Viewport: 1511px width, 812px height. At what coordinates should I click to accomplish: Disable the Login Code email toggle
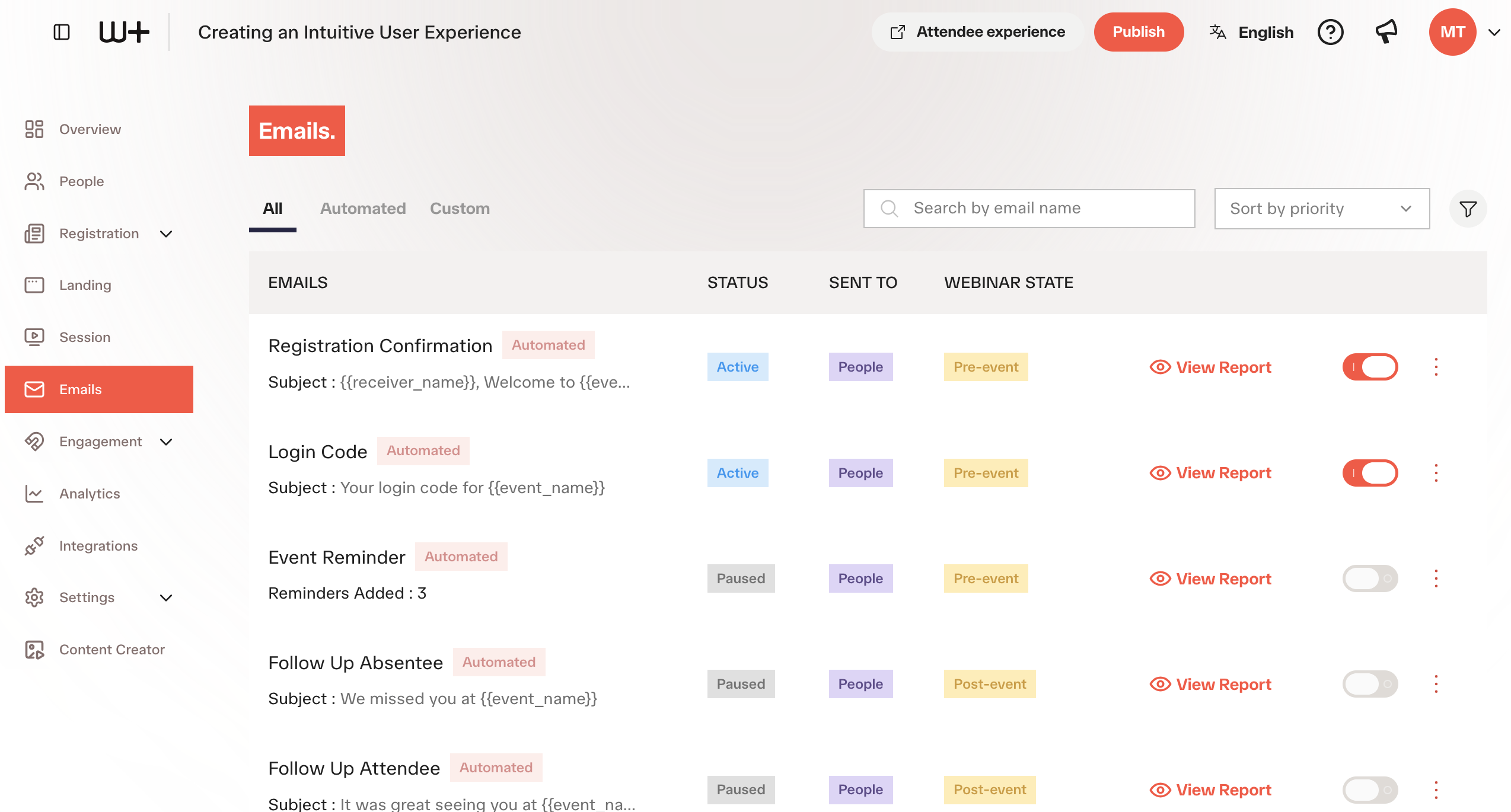pos(1370,473)
